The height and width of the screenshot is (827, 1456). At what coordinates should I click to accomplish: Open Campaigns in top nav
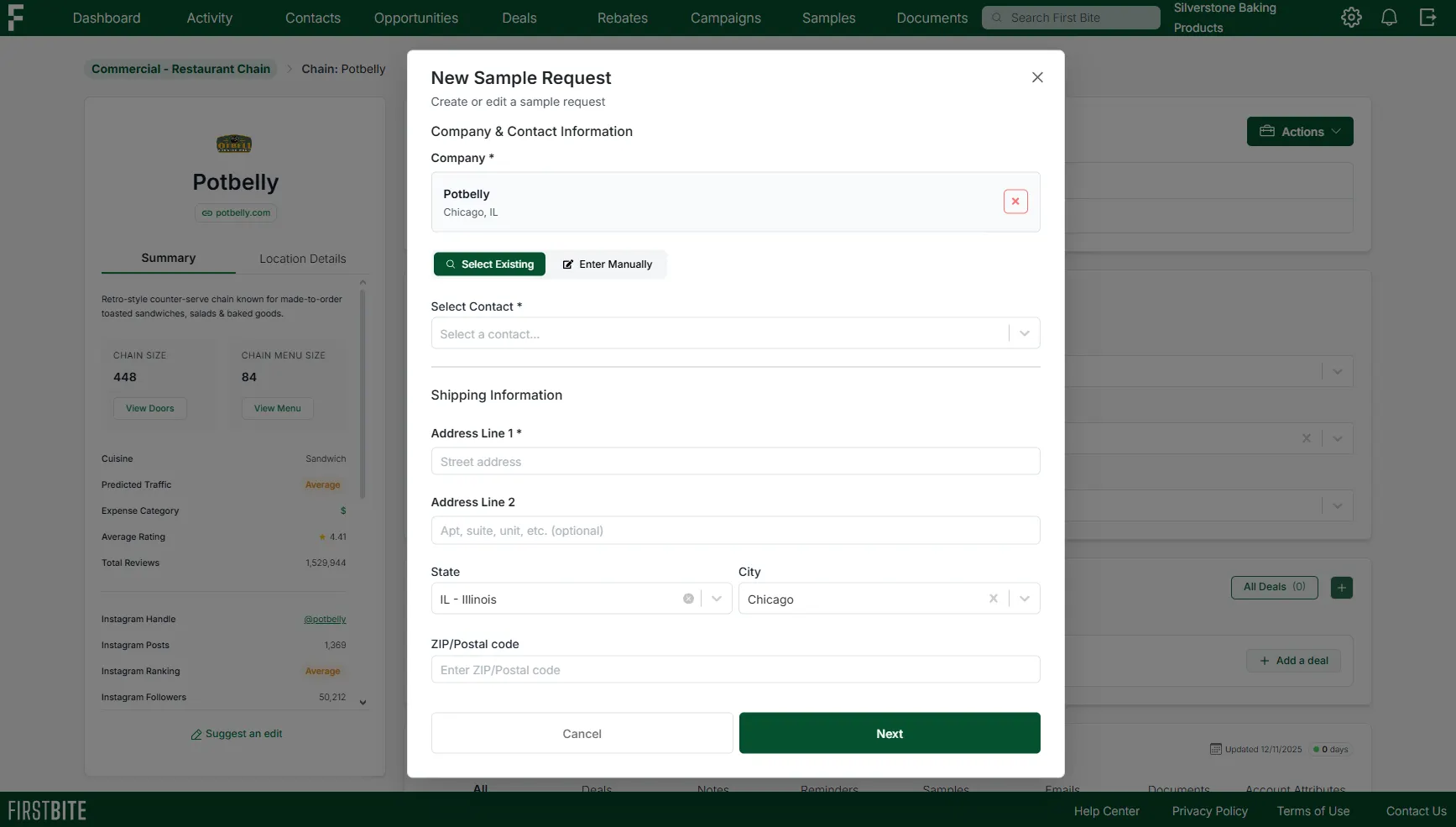click(x=726, y=18)
